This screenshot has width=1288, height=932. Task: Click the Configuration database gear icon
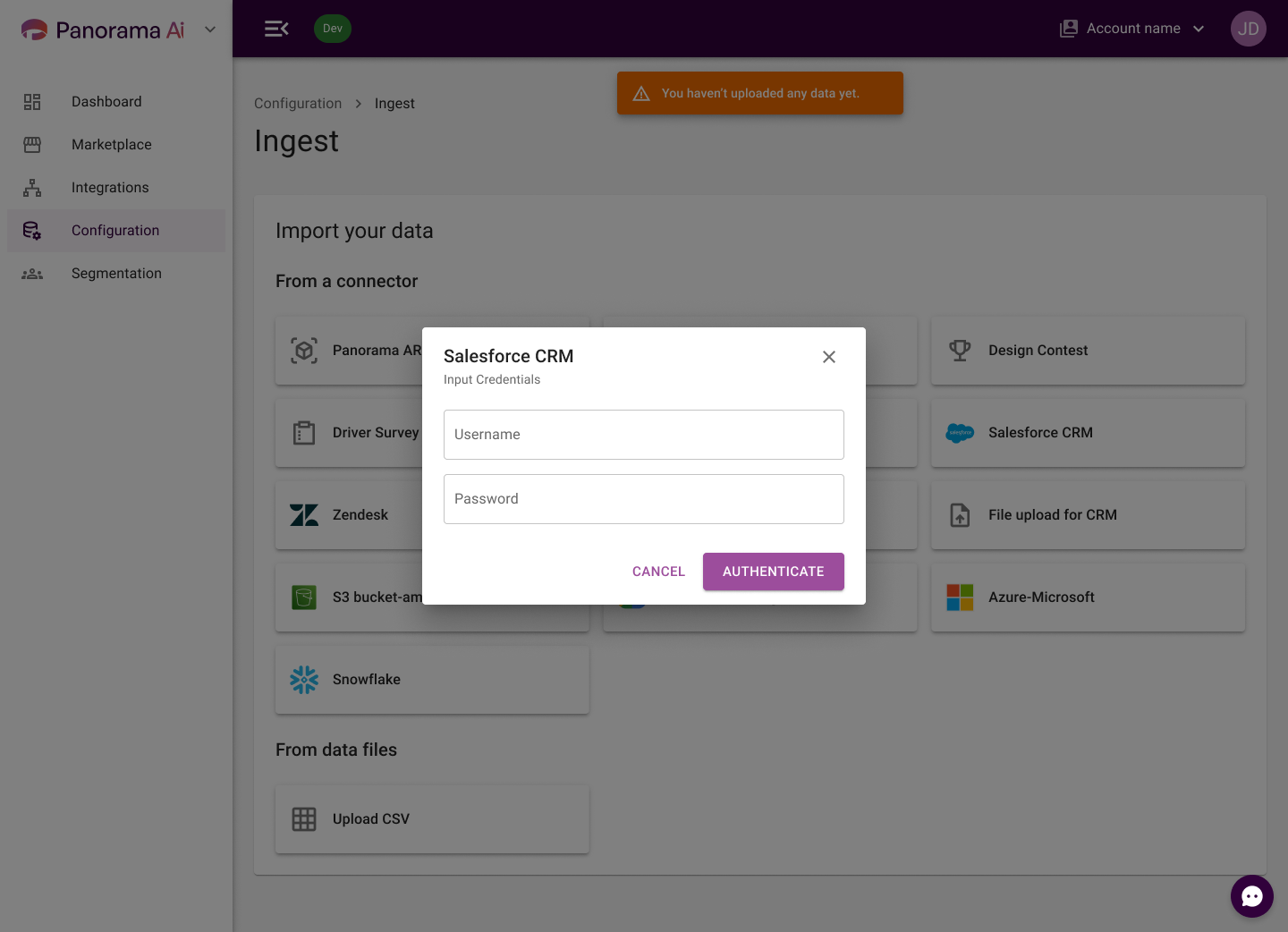[x=32, y=231]
